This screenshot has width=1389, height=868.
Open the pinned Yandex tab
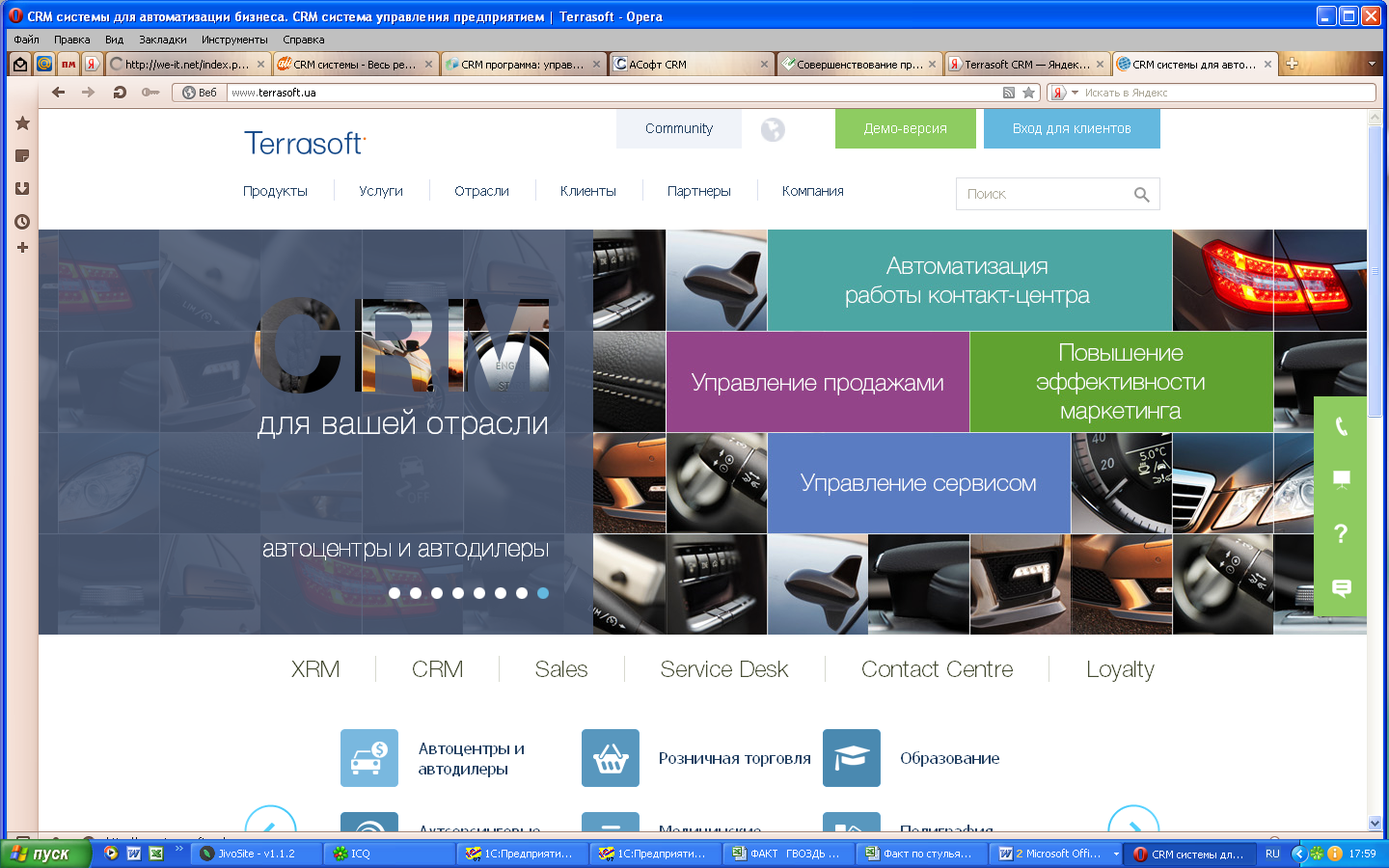[x=92, y=65]
